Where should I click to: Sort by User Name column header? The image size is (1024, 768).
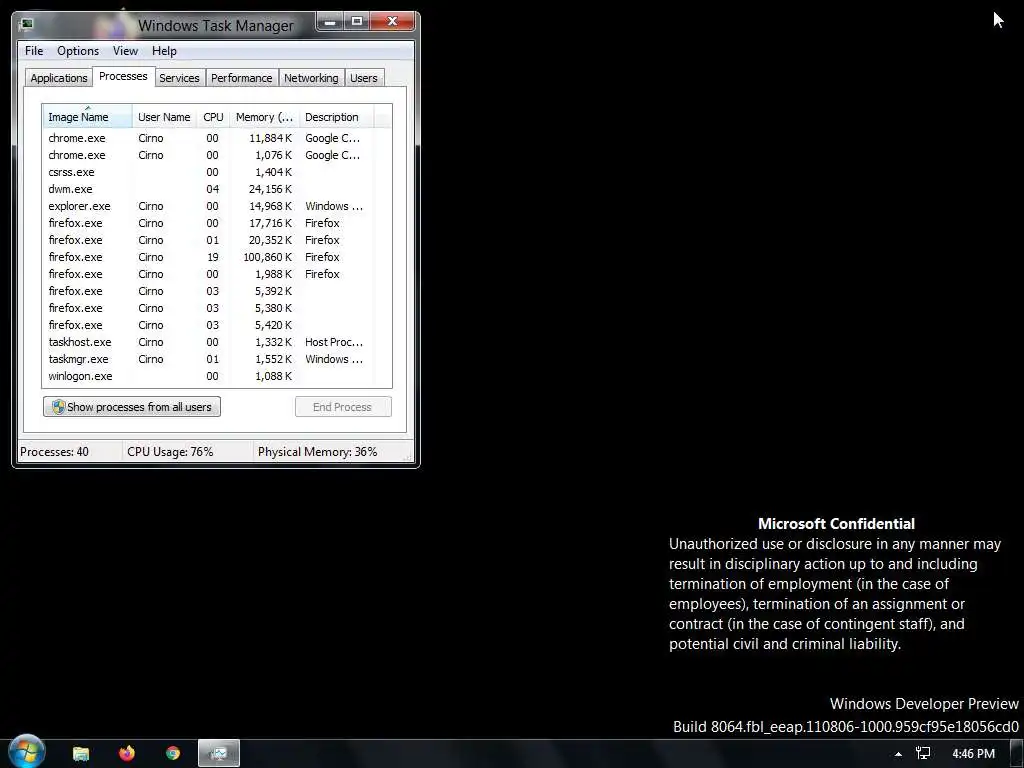(x=164, y=117)
